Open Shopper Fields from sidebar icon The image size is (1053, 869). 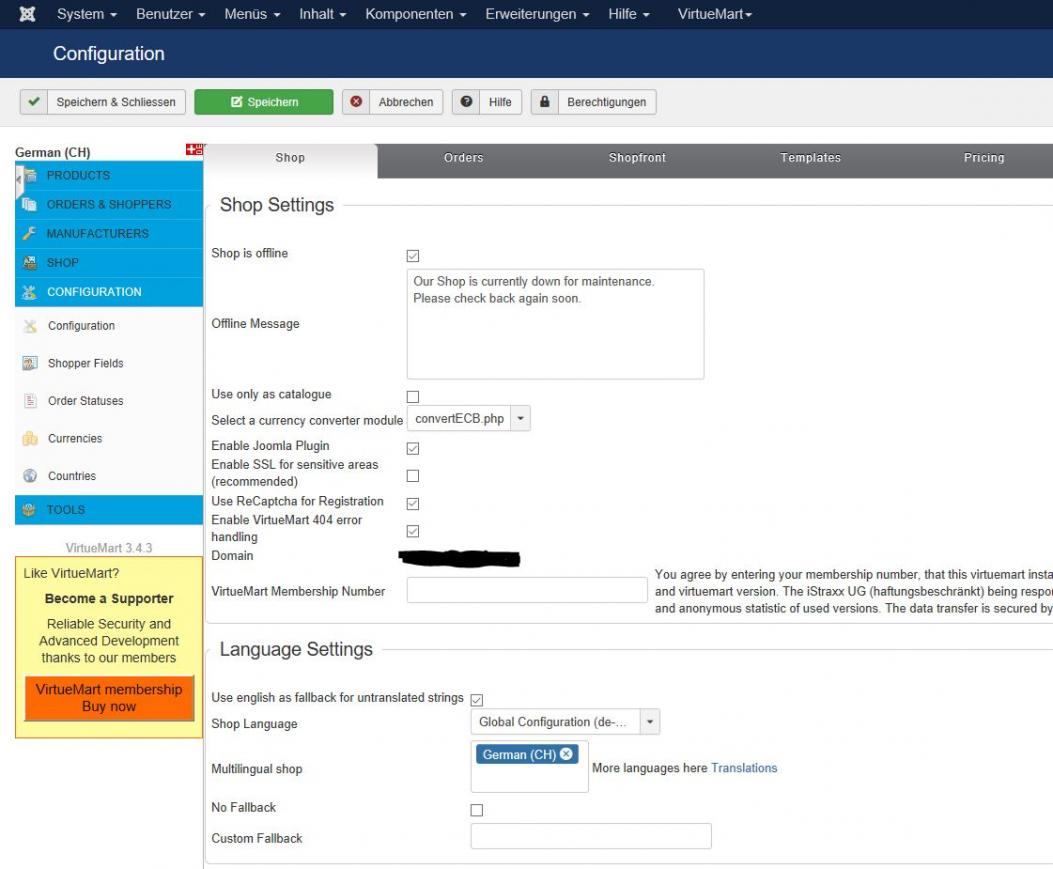pos(30,364)
